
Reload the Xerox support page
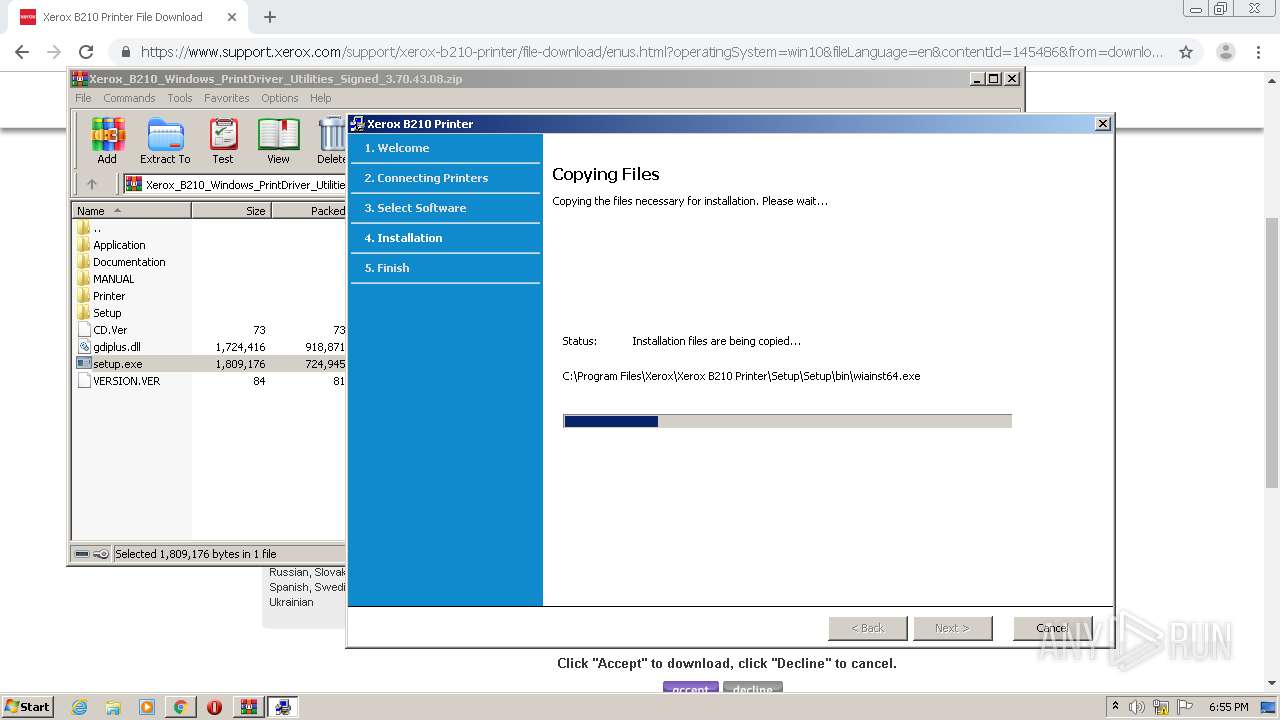(x=86, y=52)
